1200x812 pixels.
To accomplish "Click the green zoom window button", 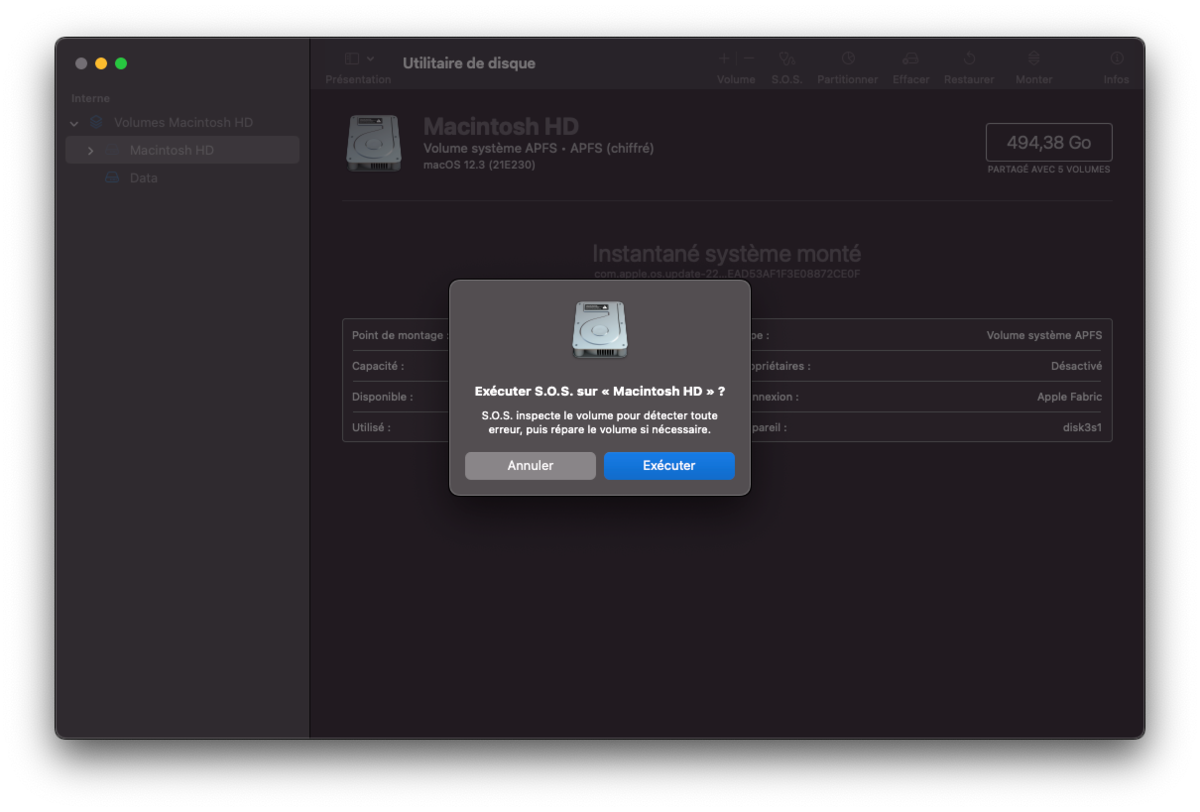I will coord(121,64).
